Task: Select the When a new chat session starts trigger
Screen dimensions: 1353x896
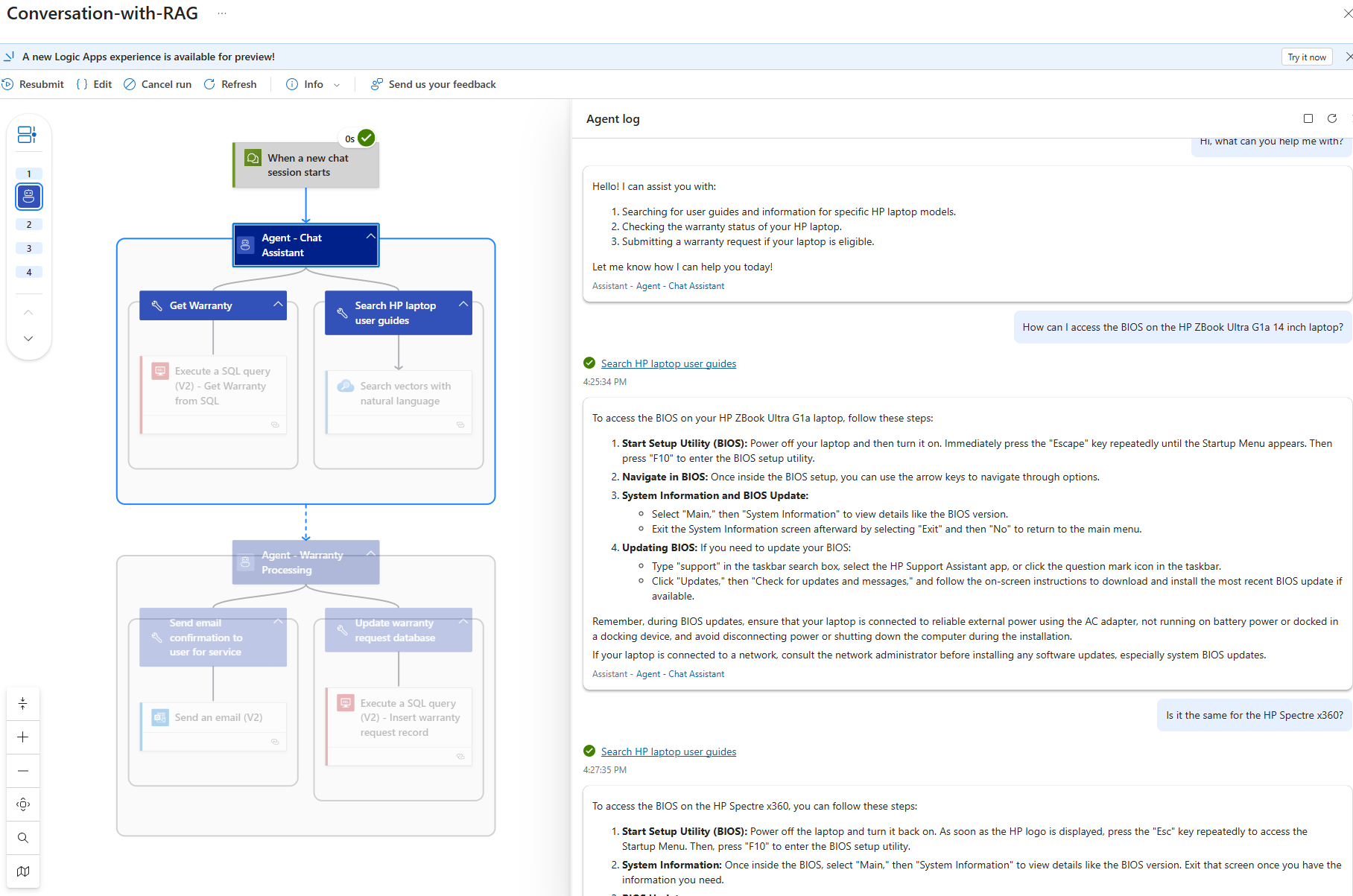Action: coord(306,165)
